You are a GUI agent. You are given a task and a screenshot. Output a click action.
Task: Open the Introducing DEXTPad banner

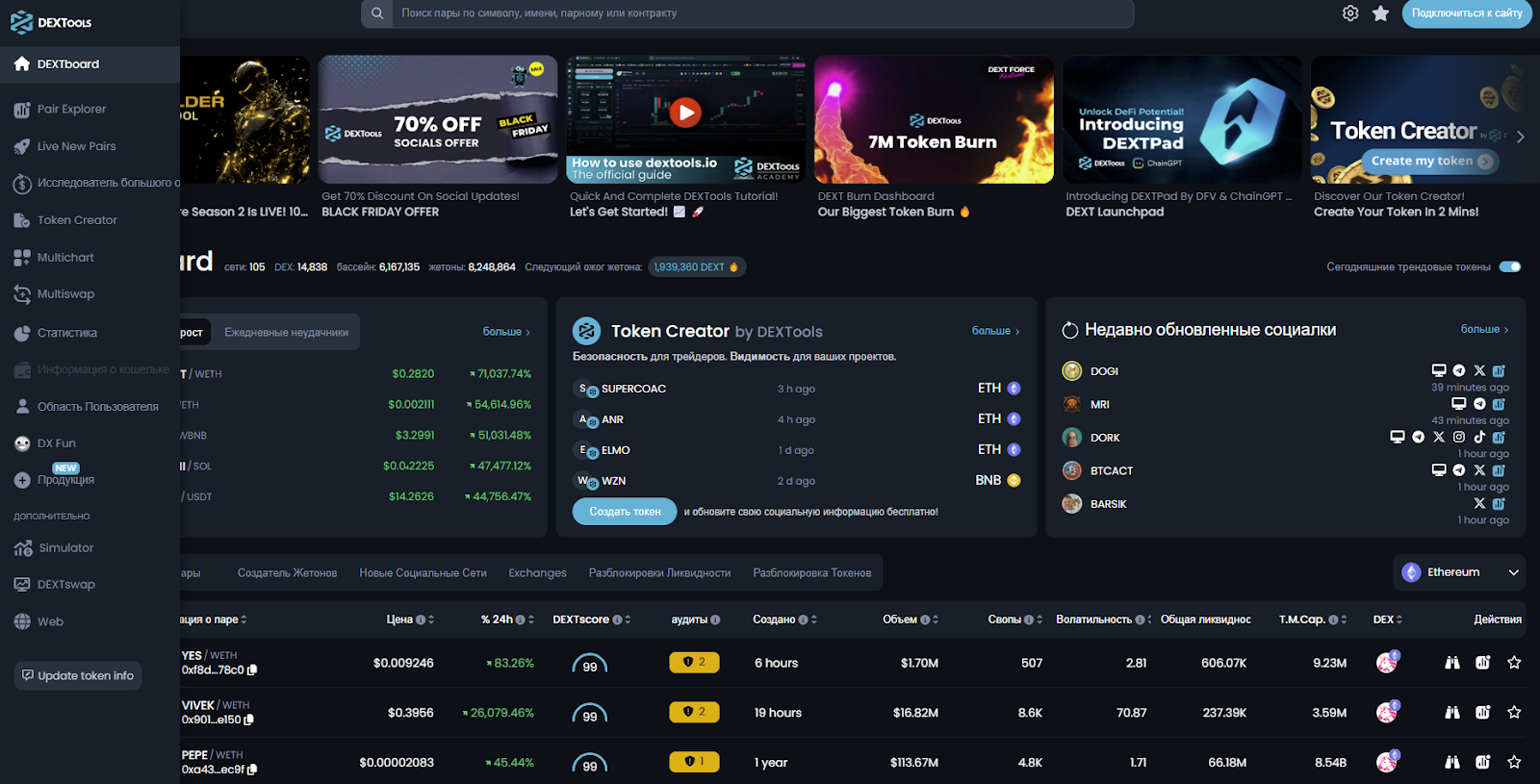[x=1182, y=119]
